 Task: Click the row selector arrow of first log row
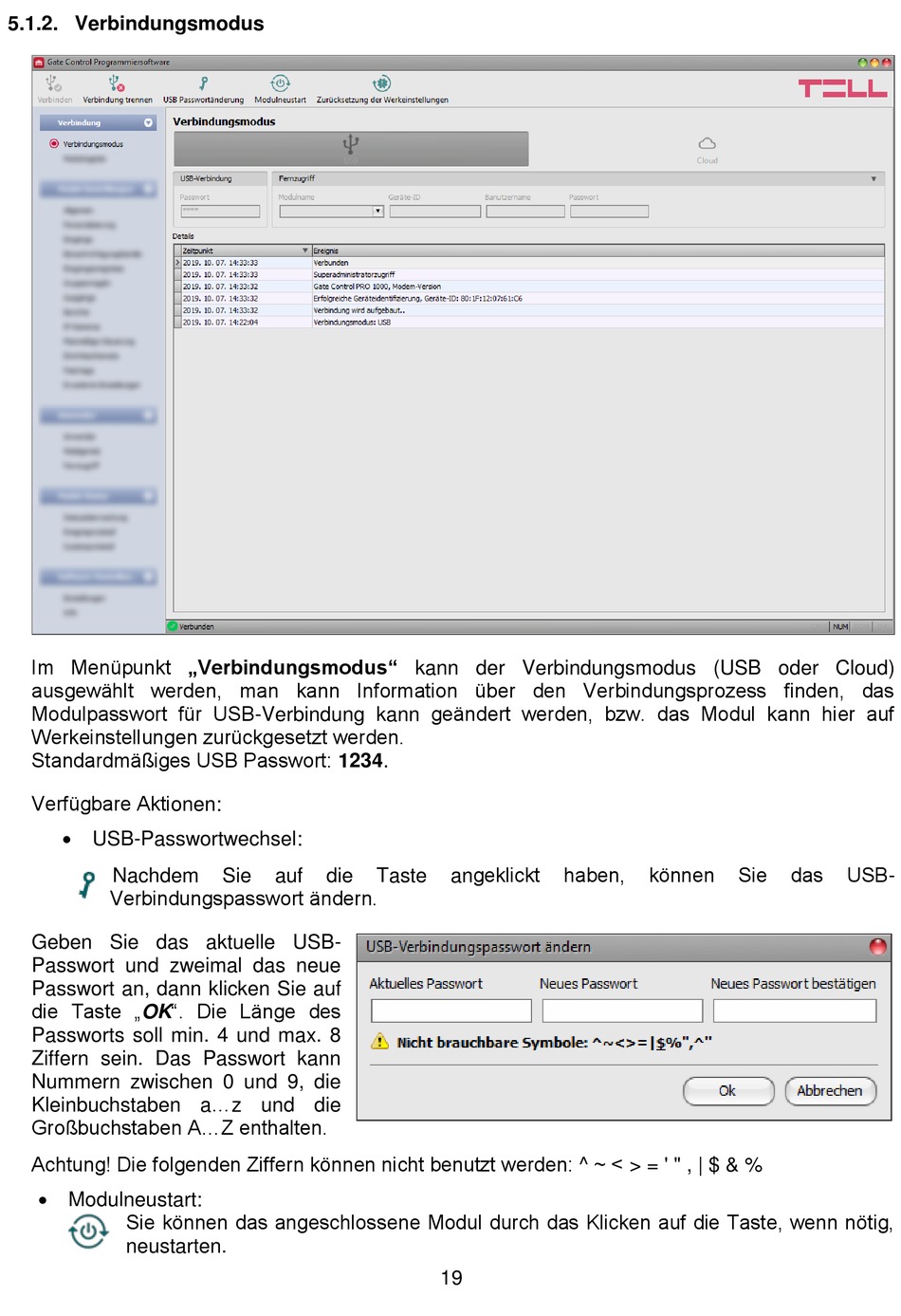coord(177,263)
